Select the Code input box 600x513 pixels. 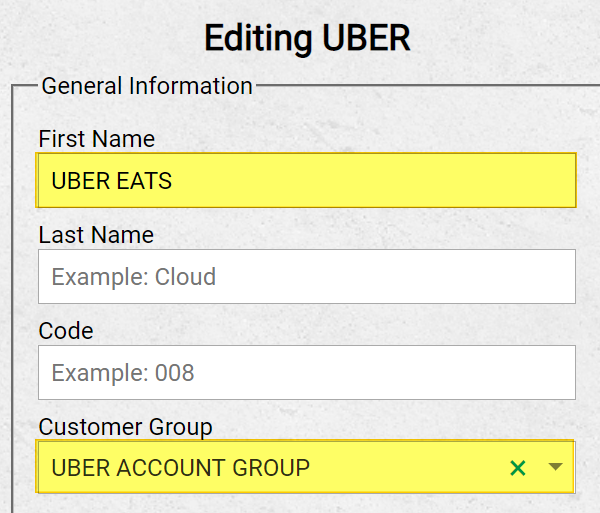[307, 372]
